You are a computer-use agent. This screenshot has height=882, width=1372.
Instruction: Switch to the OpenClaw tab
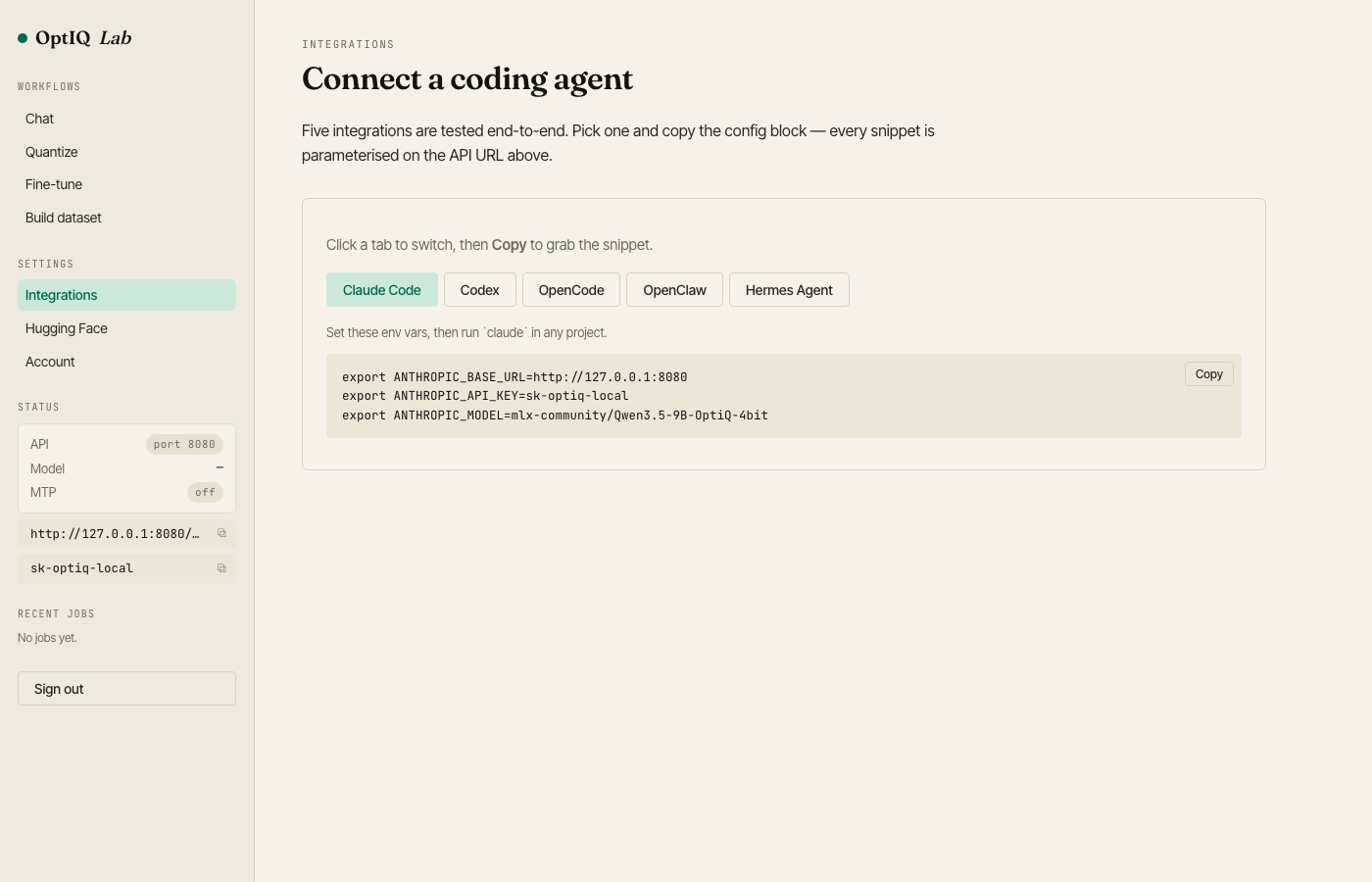(x=674, y=290)
